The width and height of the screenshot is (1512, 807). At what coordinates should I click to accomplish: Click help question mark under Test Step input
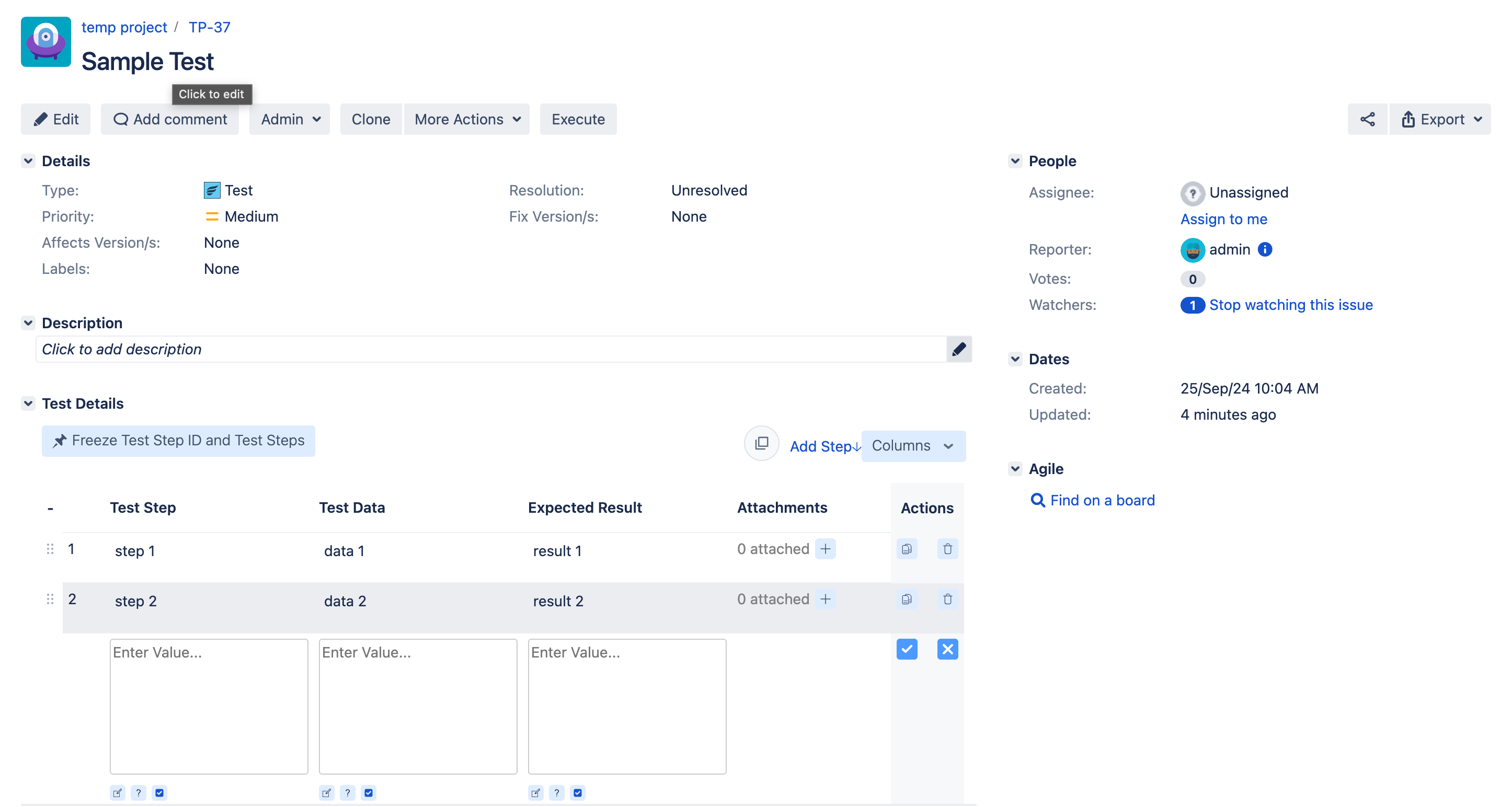pyautogui.click(x=139, y=793)
